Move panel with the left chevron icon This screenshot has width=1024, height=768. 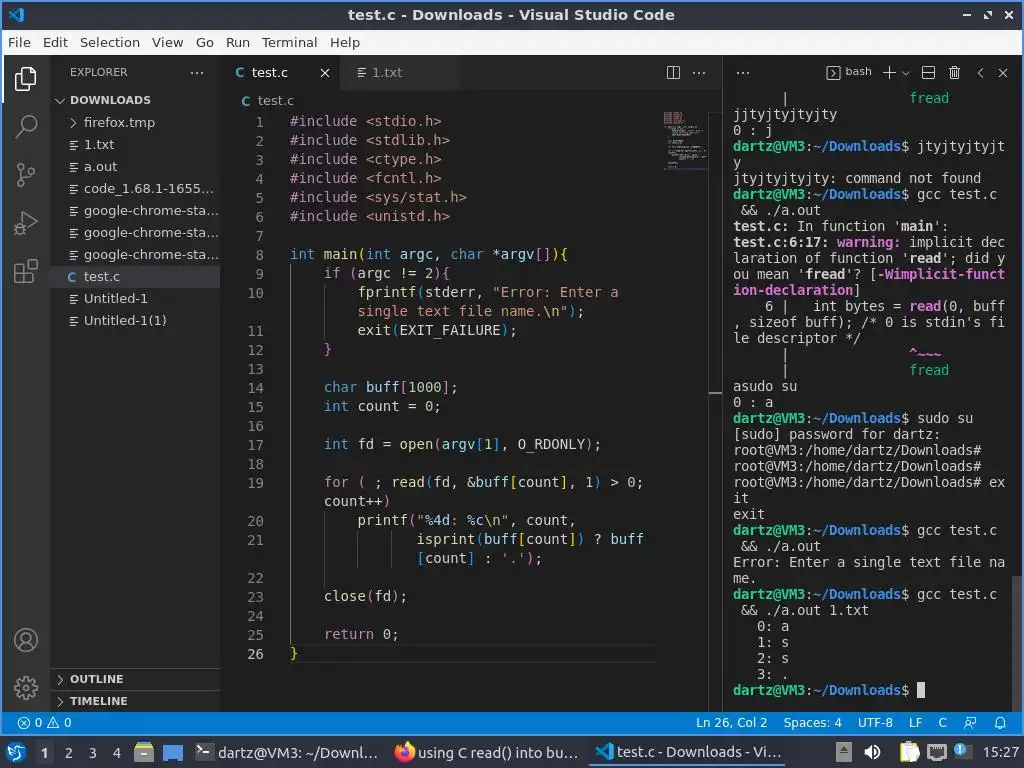[x=980, y=72]
